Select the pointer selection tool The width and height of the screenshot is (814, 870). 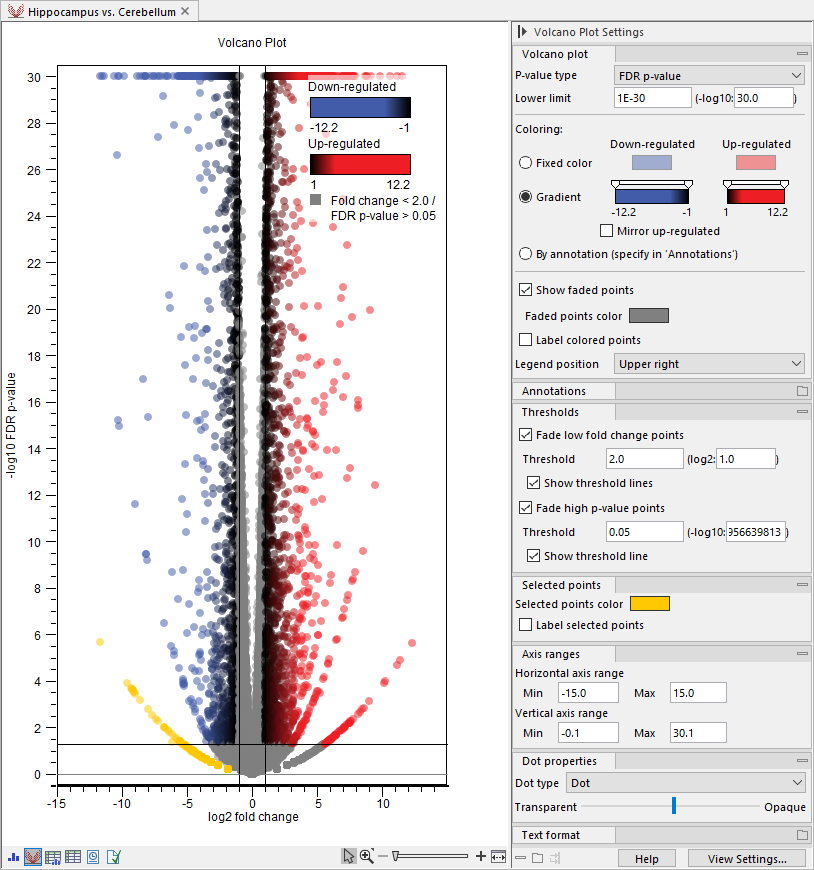point(349,856)
